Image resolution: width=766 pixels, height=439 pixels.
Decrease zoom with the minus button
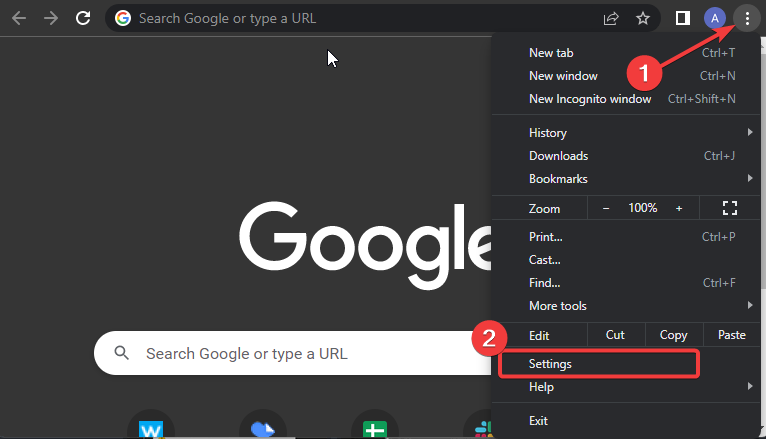click(x=606, y=209)
